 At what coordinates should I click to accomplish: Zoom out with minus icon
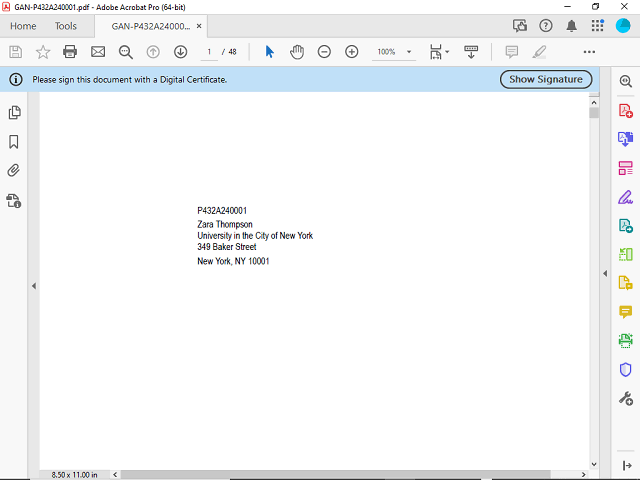pos(324,52)
